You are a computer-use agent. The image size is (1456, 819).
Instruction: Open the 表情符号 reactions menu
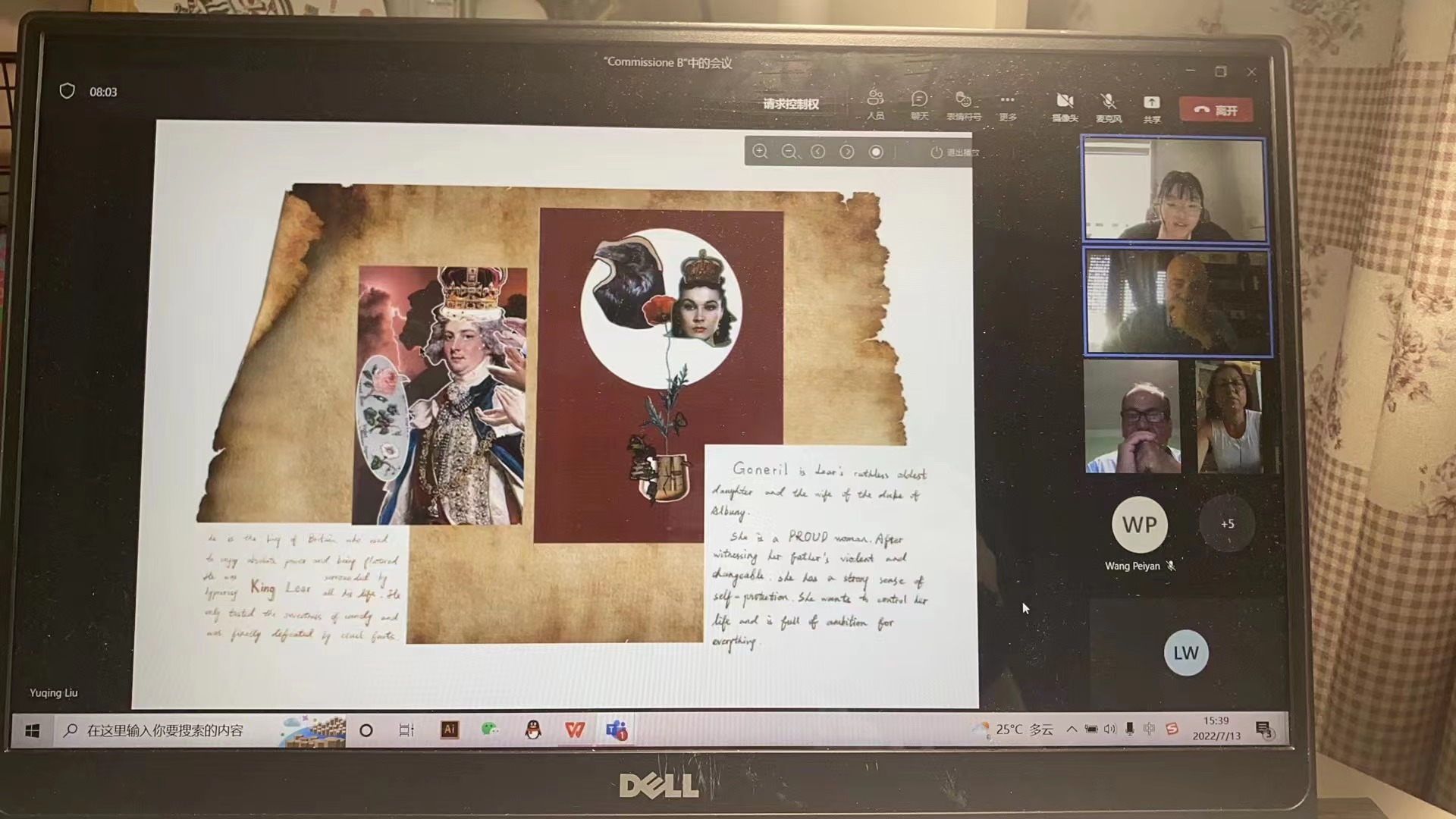(964, 105)
